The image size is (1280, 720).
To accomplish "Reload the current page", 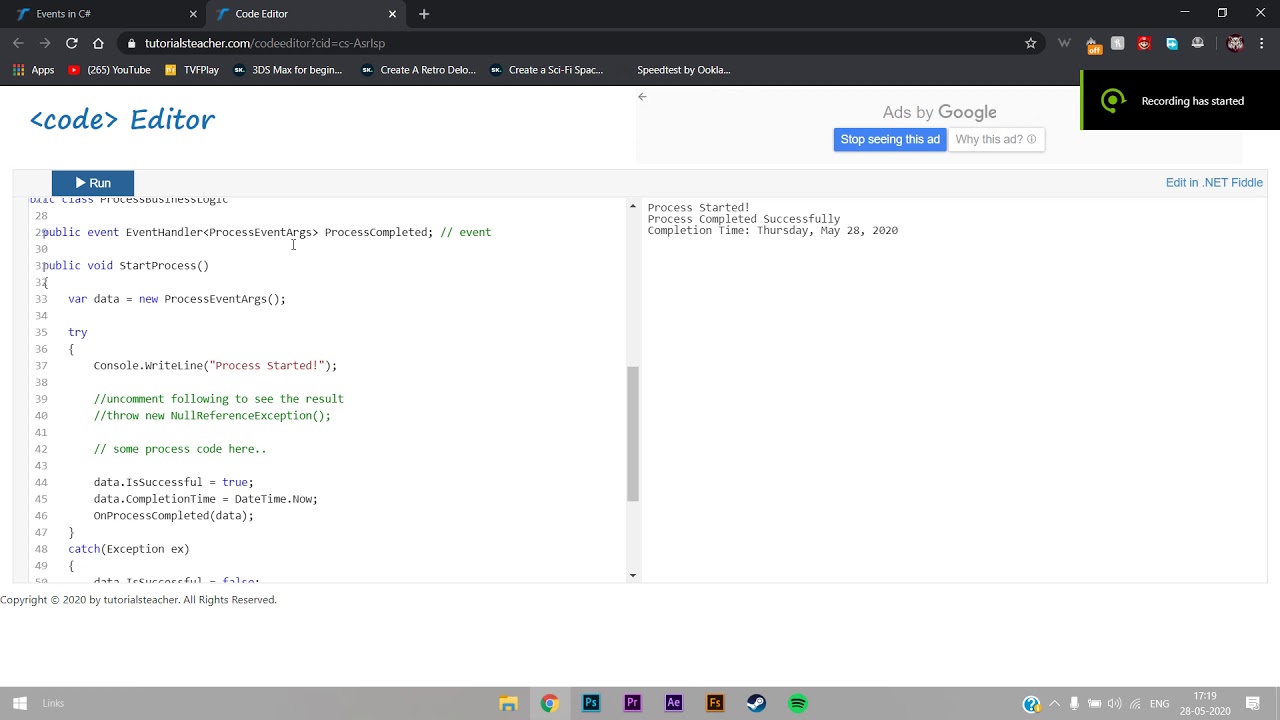I will [72, 43].
